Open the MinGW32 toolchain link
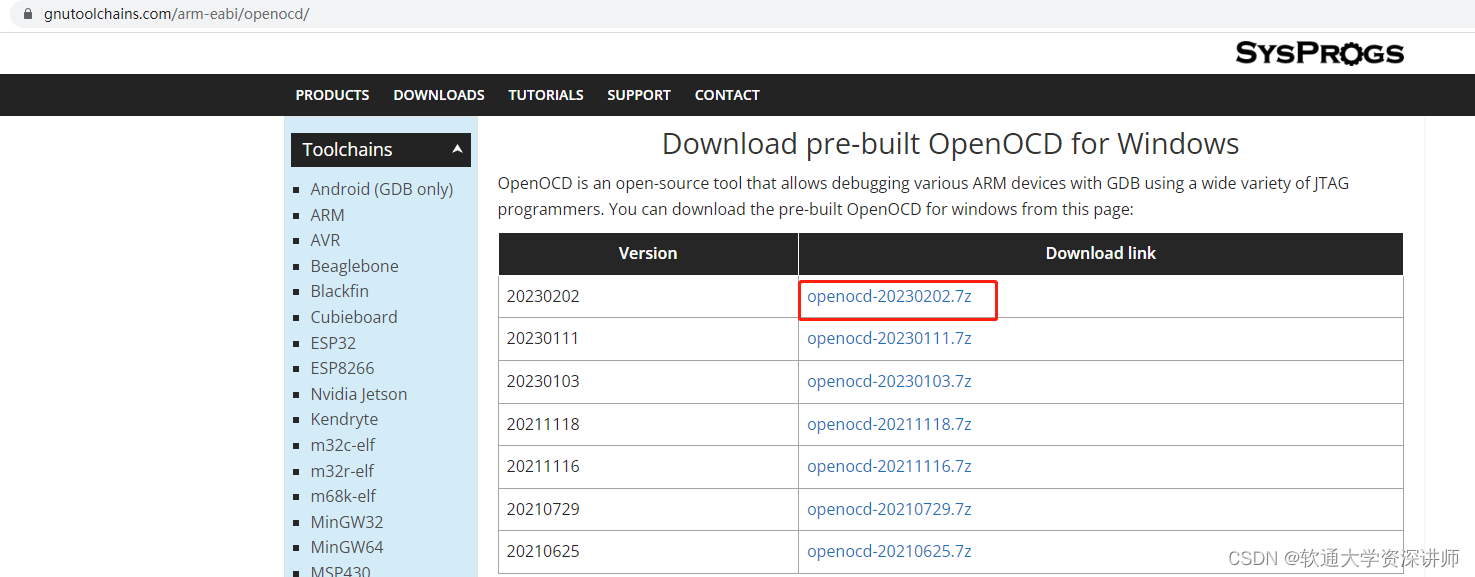 coord(346,522)
